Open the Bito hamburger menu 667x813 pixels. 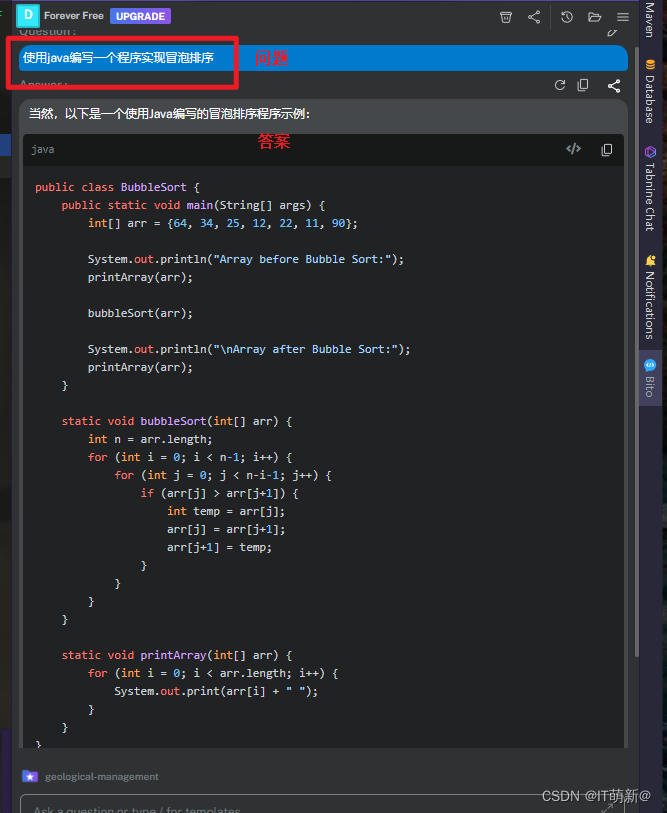pyautogui.click(x=623, y=17)
